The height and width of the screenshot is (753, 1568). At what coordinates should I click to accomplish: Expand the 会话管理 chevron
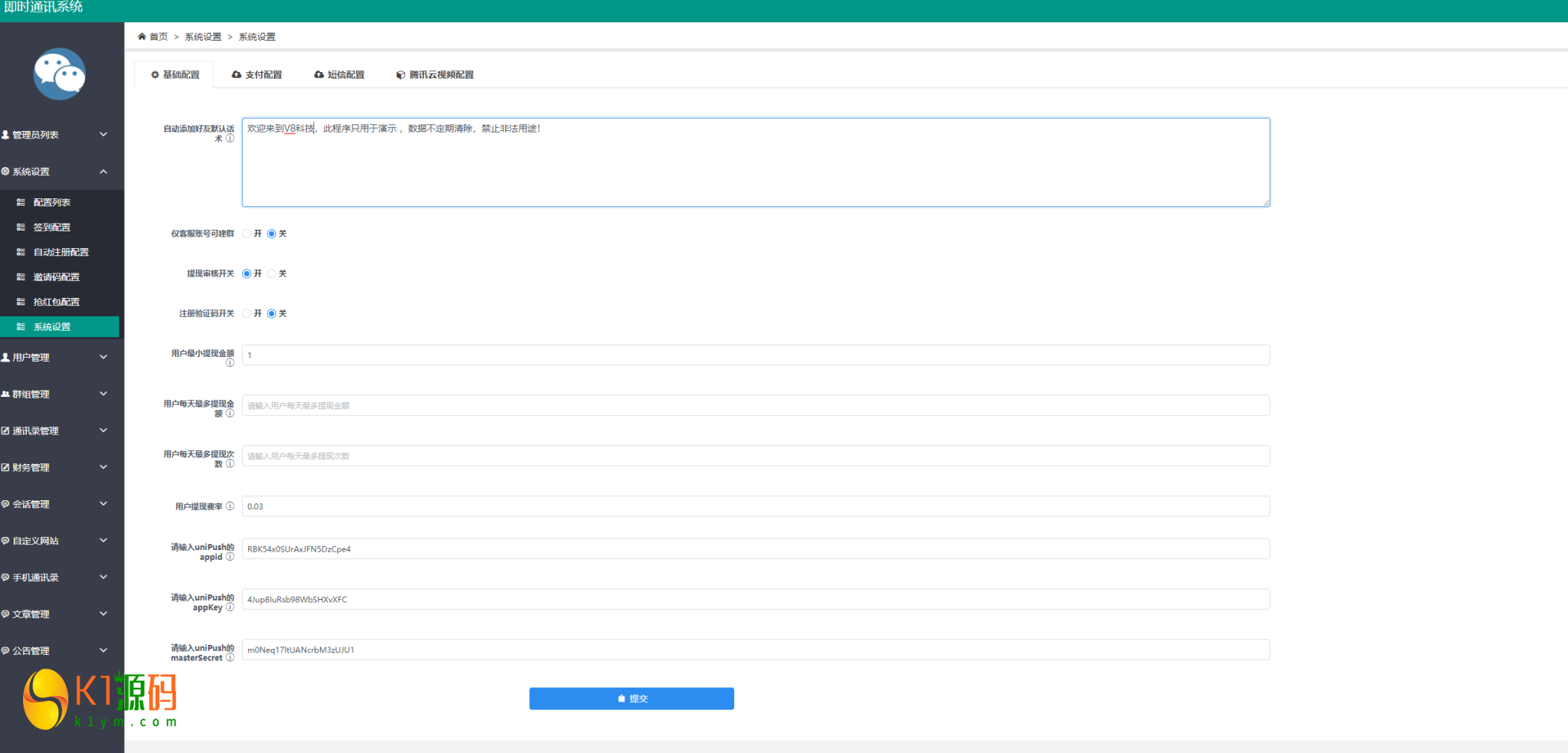click(x=103, y=504)
